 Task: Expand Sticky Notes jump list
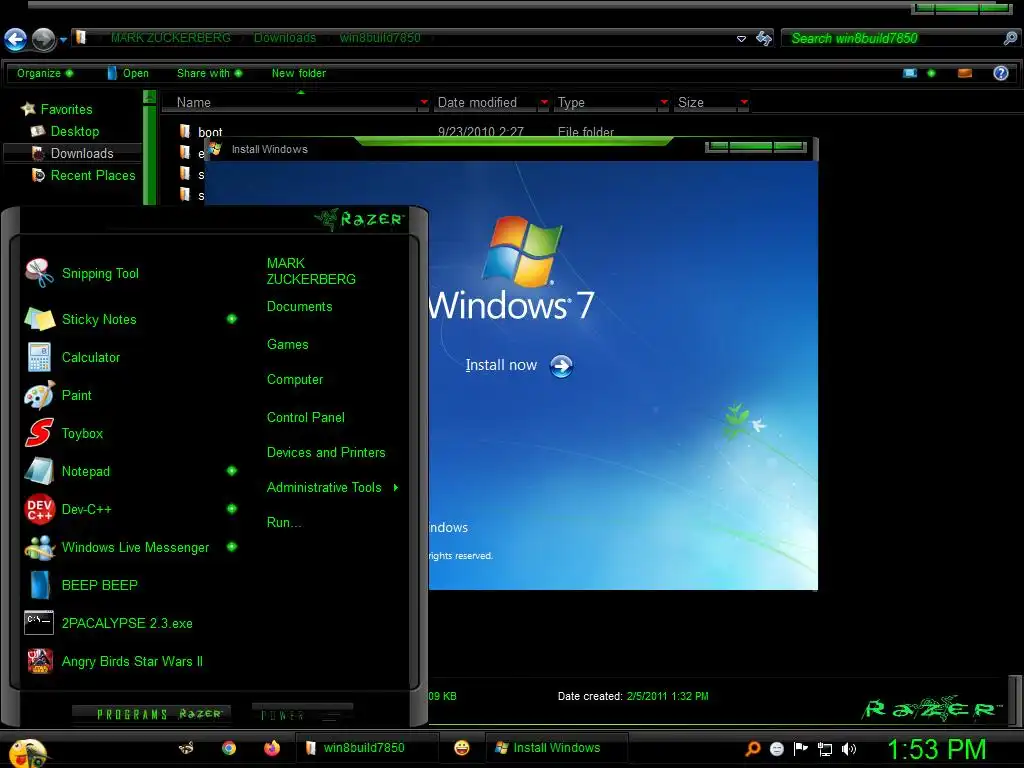[x=232, y=319]
